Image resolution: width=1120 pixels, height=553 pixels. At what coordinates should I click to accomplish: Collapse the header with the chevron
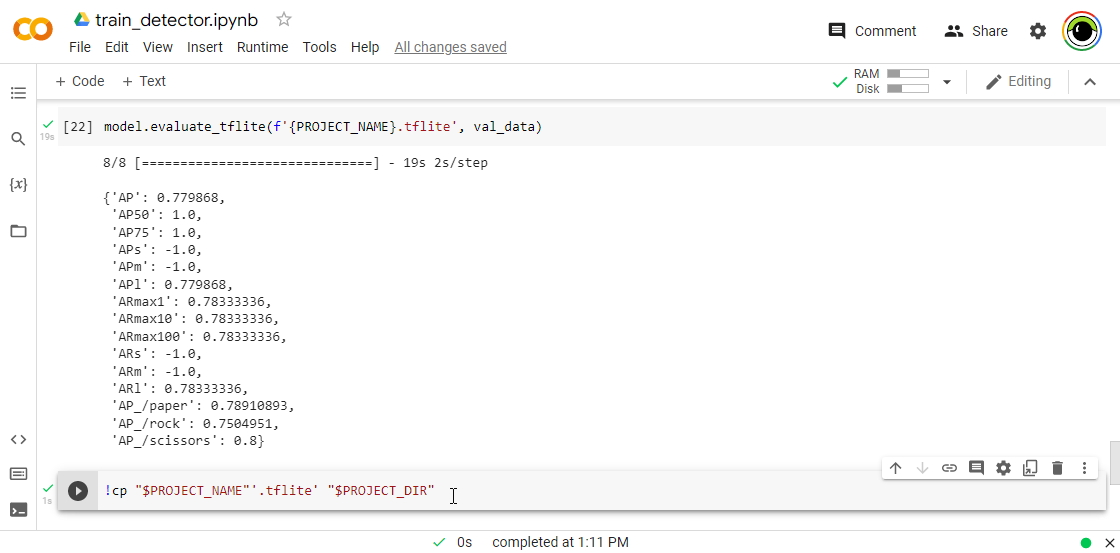click(1090, 82)
